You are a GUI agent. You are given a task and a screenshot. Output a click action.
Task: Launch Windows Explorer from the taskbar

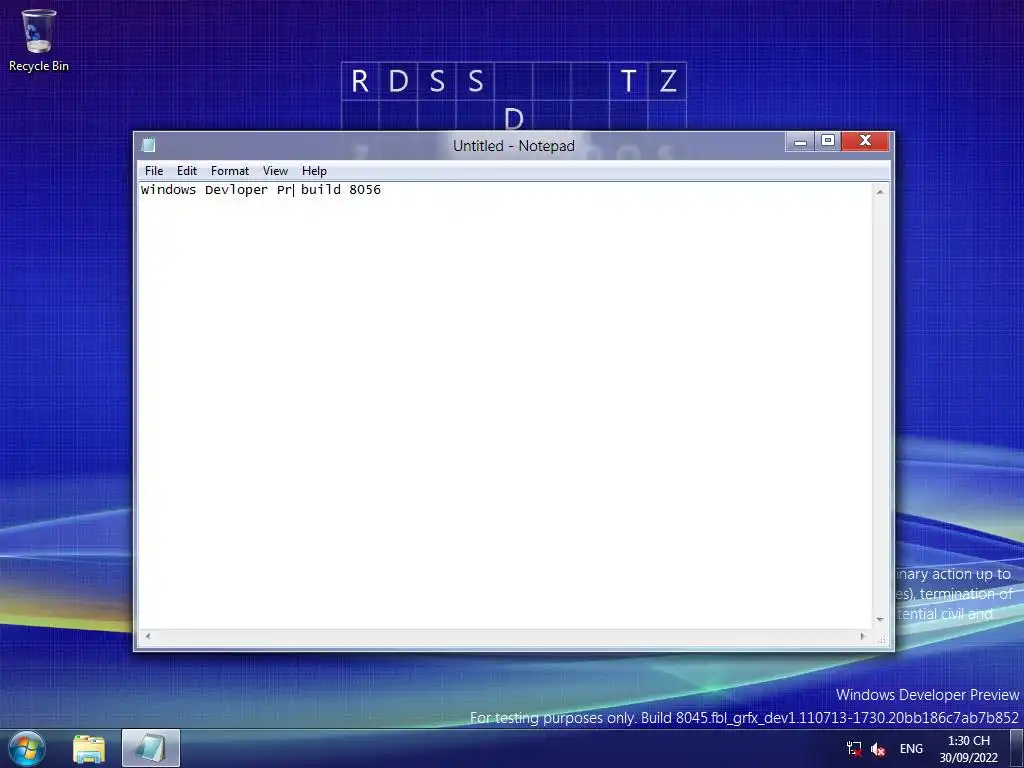pos(89,748)
